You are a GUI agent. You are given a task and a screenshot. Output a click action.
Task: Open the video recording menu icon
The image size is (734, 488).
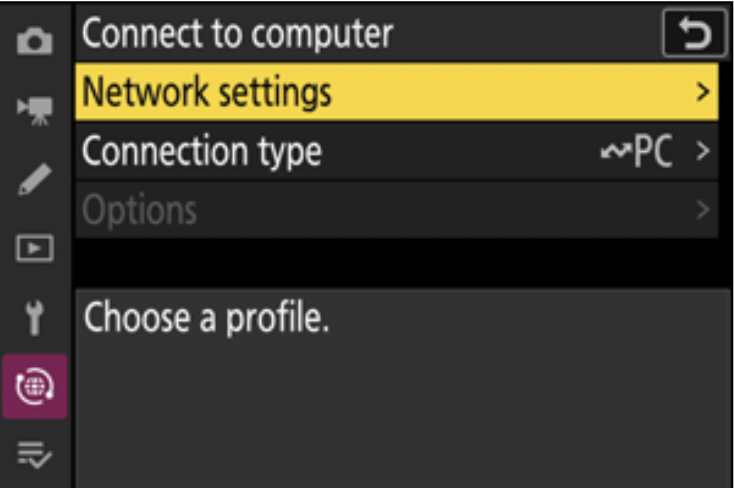(x=35, y=111)
